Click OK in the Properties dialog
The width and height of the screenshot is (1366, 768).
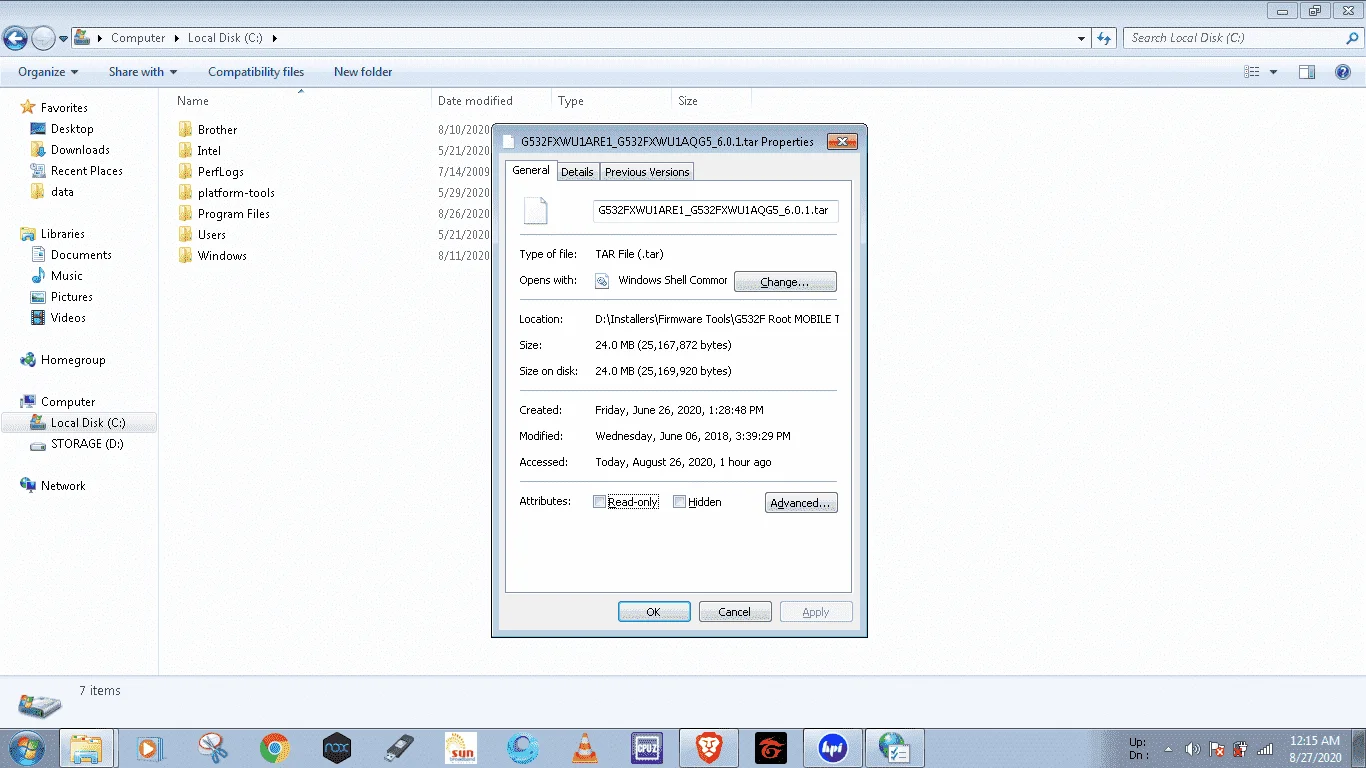click(654, 612)
